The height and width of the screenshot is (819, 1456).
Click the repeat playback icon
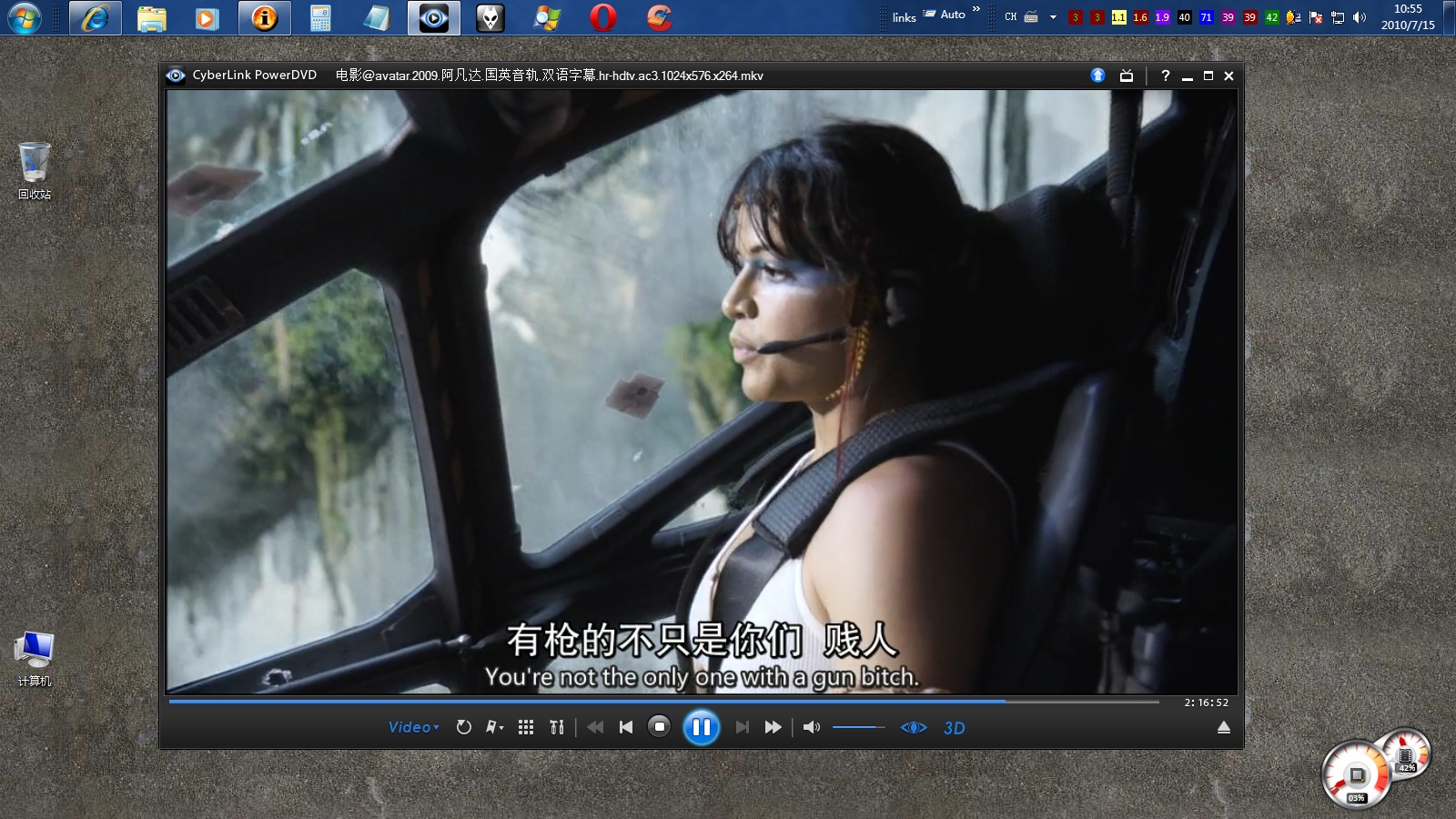tap(464, 727)
